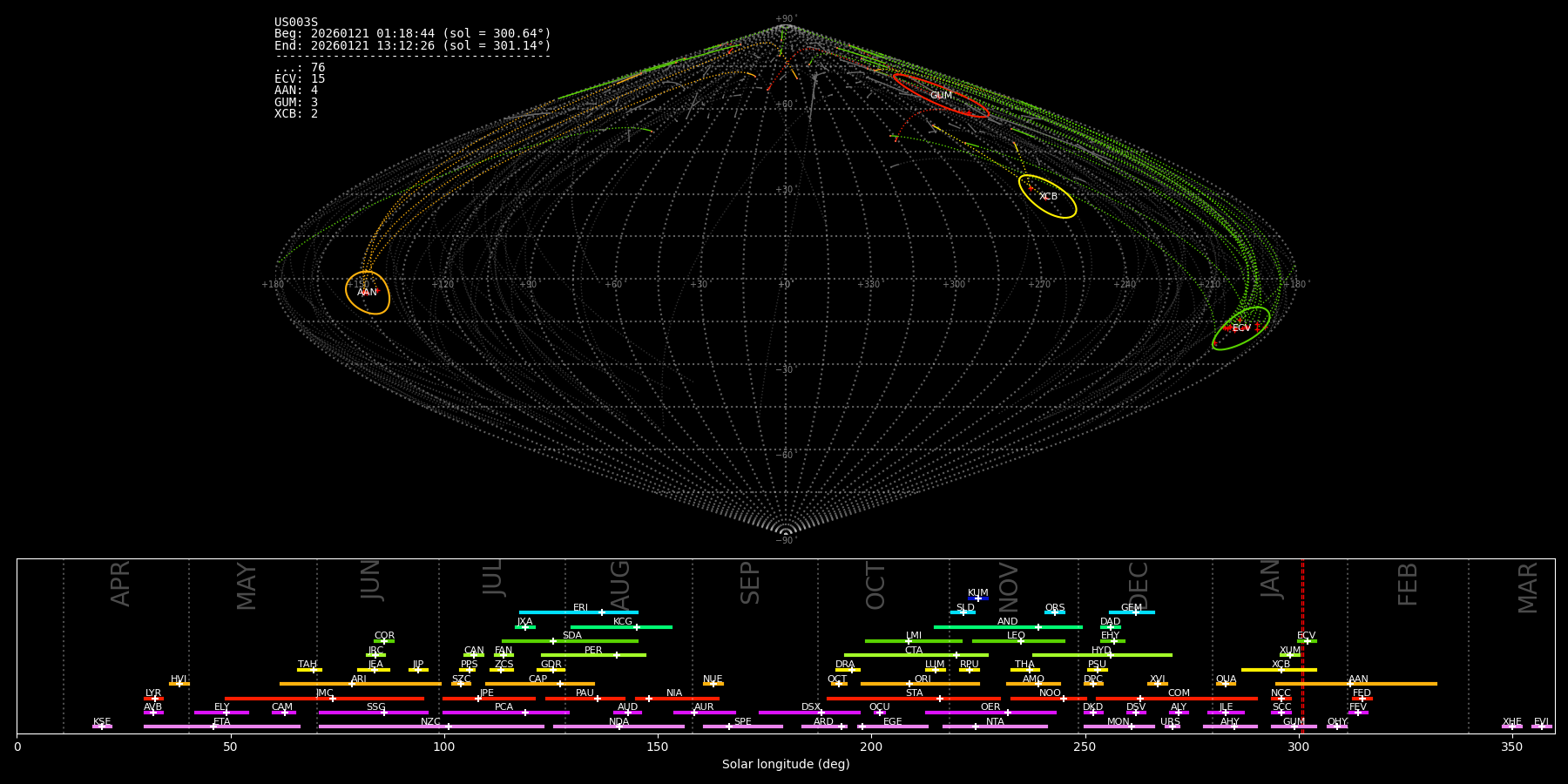1568x784 pixels.
Task: Click the blue KUM shower bar
Action: [978, 598]
